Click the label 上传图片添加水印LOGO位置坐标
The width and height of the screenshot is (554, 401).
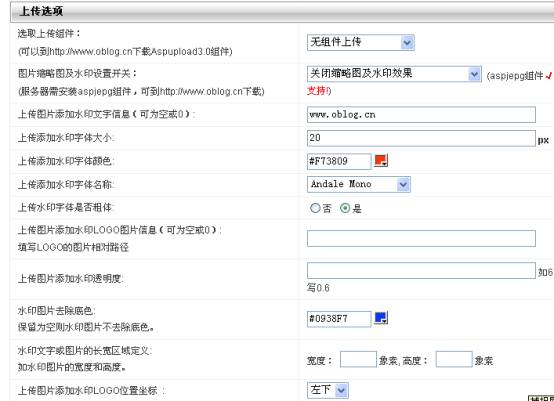91,391
